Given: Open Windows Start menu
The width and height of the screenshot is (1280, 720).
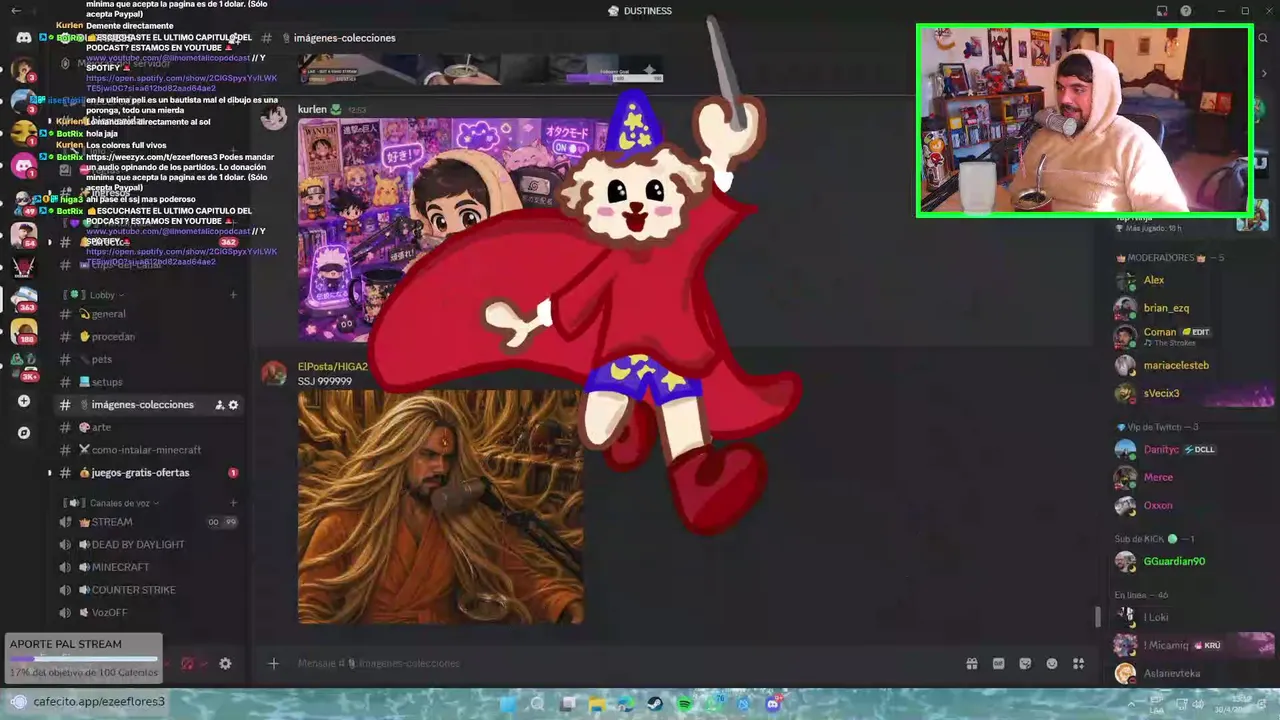Looking at the screenshot, I should [508, 704].
